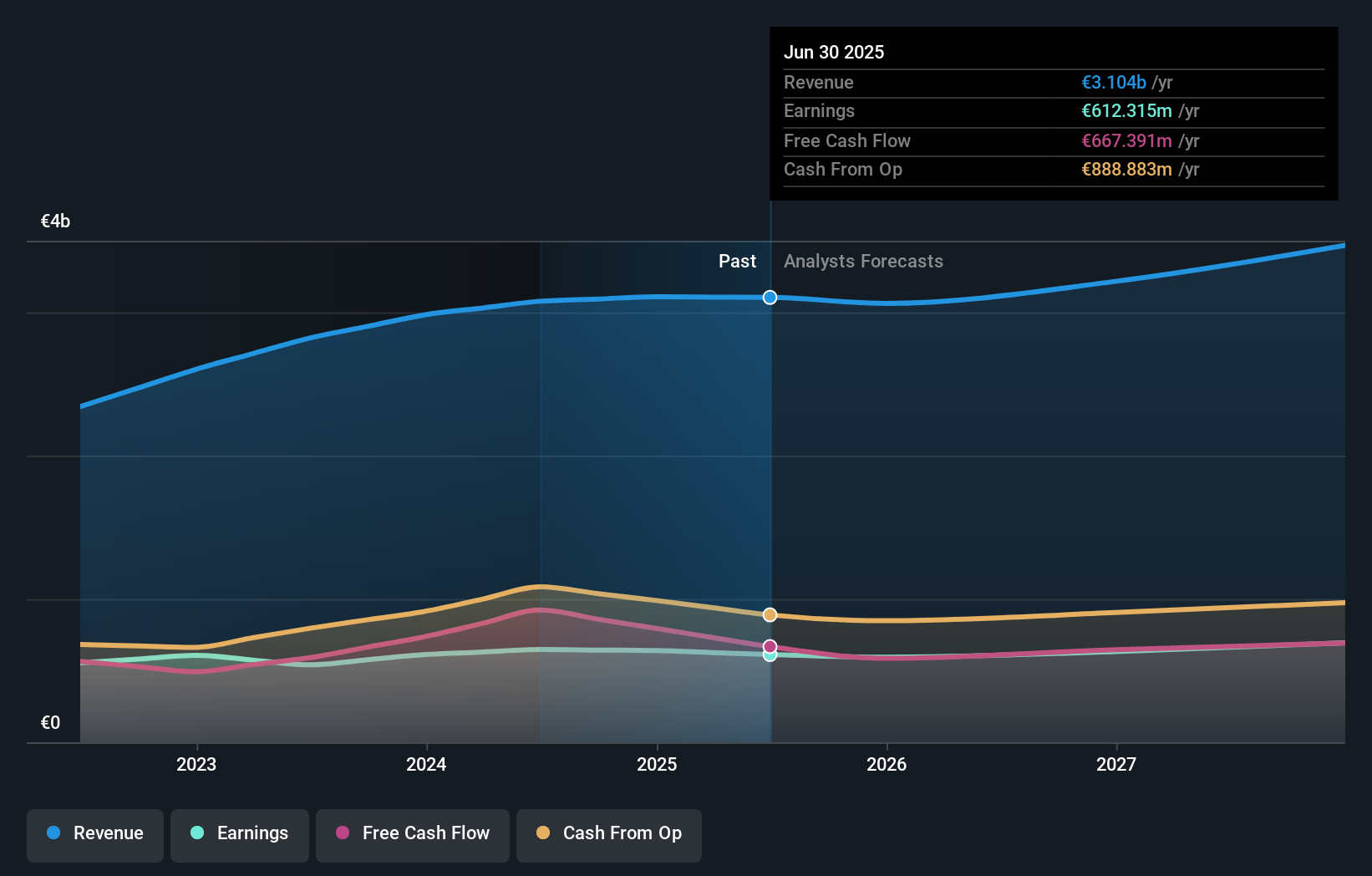Click the pink Free Cash Flow legend dot
The width and height of the screenshot is (1372, 876).
[x=343, y=833]
